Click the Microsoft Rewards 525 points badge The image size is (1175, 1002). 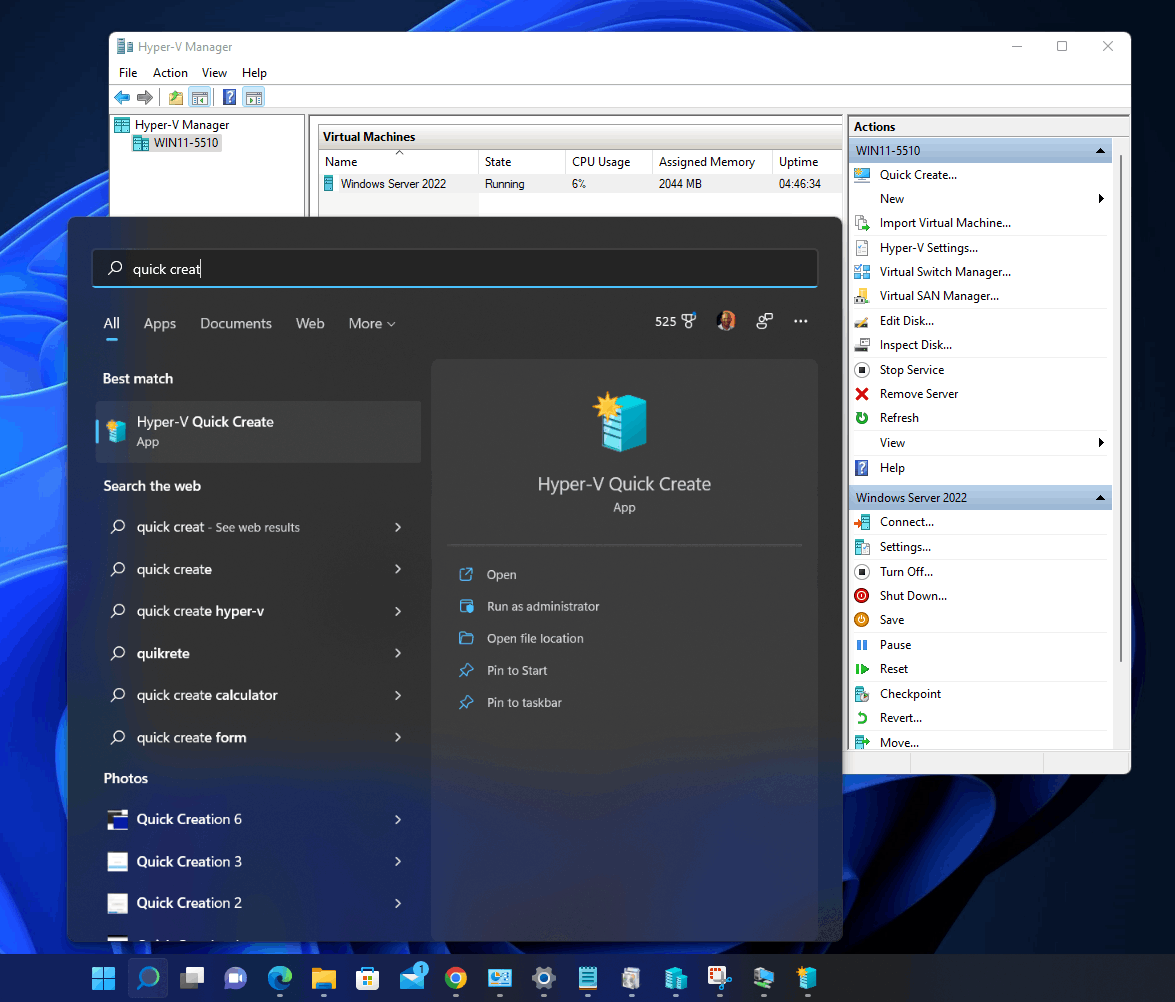coord(675,321)
